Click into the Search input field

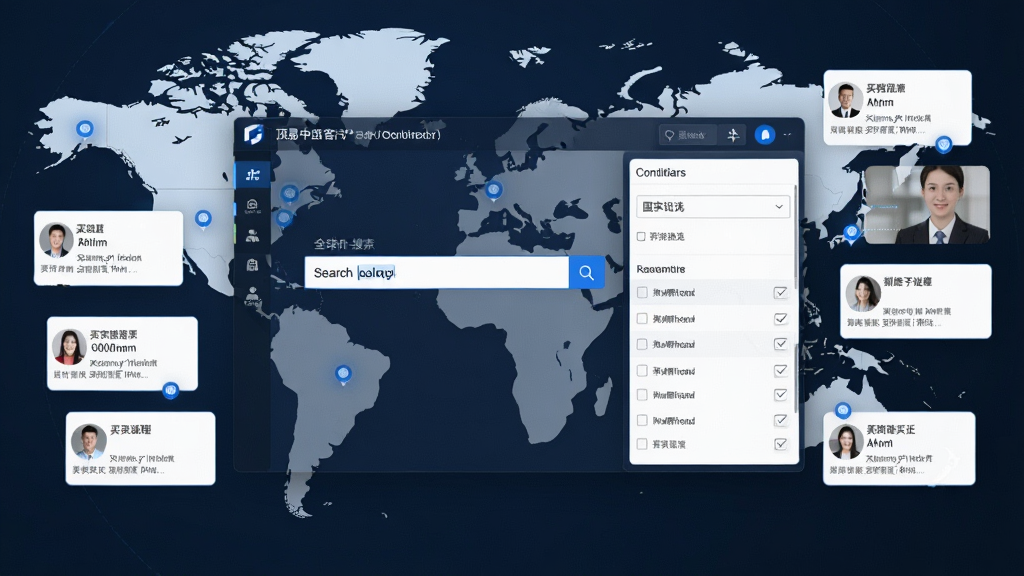437,272
